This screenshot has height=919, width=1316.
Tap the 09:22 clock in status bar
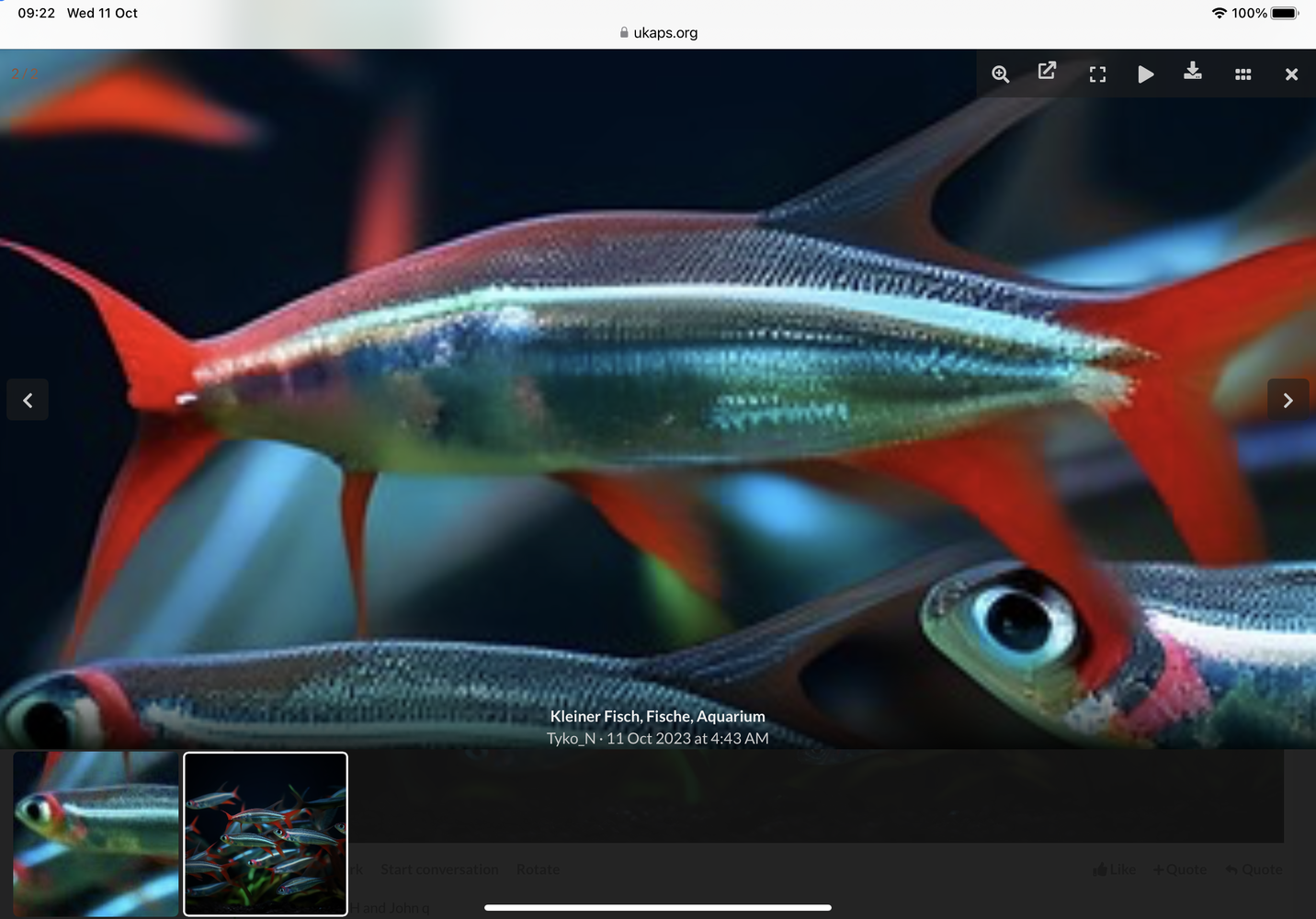pyautogui.click(x=37, y=13)
